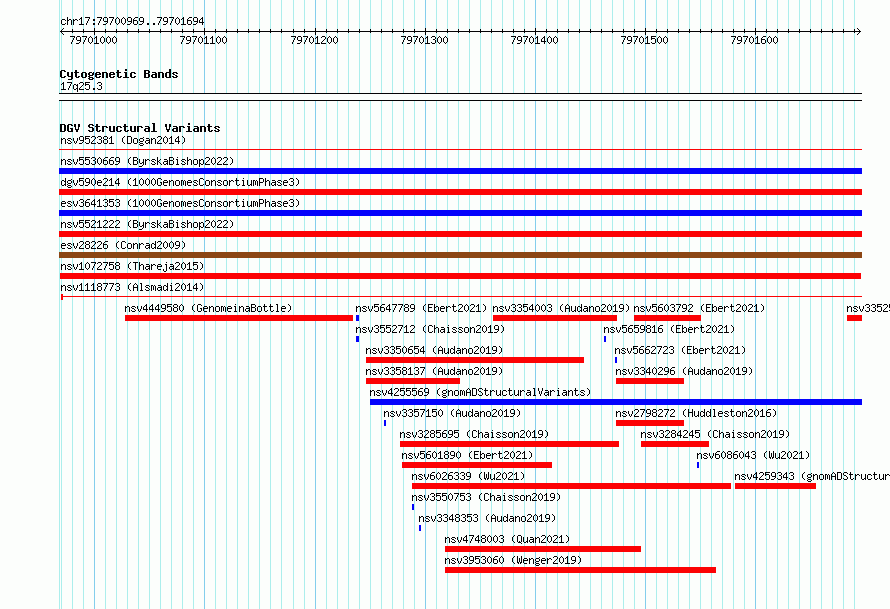Click the nsv5603792 (Ebert2021) label
This screenshot has width=890, height=609.
tap(699, 308)
